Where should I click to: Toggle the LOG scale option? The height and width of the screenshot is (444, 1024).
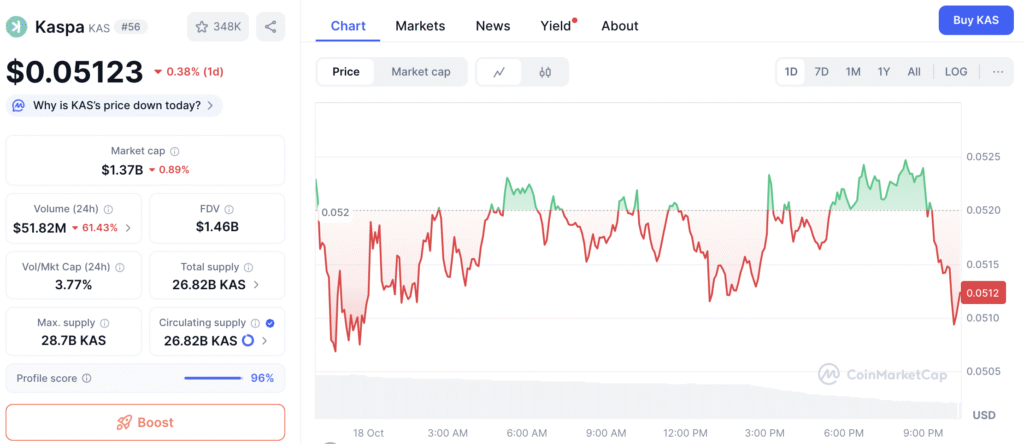click(x=956, y=72)
